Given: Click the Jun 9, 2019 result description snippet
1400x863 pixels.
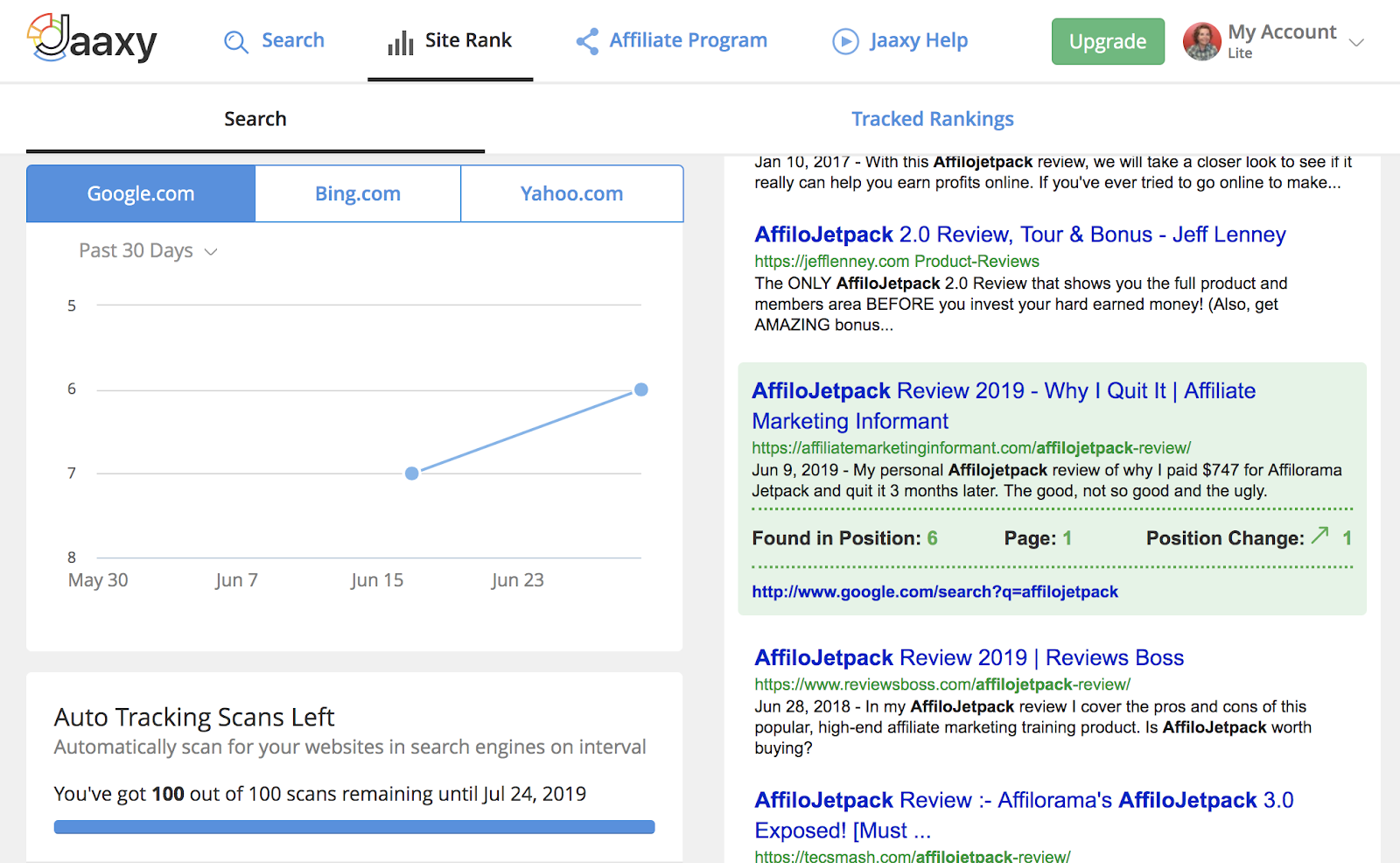Looking at the screenshot, I should [x=1046, y=481].
